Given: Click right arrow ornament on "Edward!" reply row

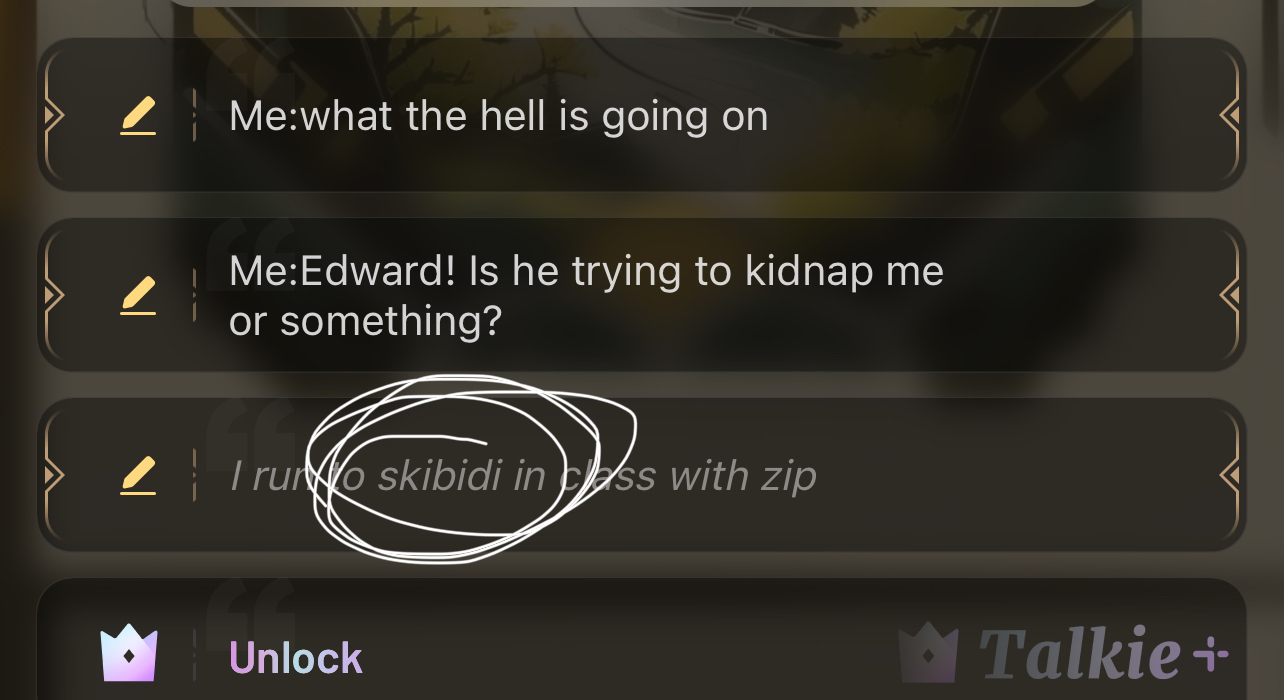Looking at the screenshot, I should 1230,295.
